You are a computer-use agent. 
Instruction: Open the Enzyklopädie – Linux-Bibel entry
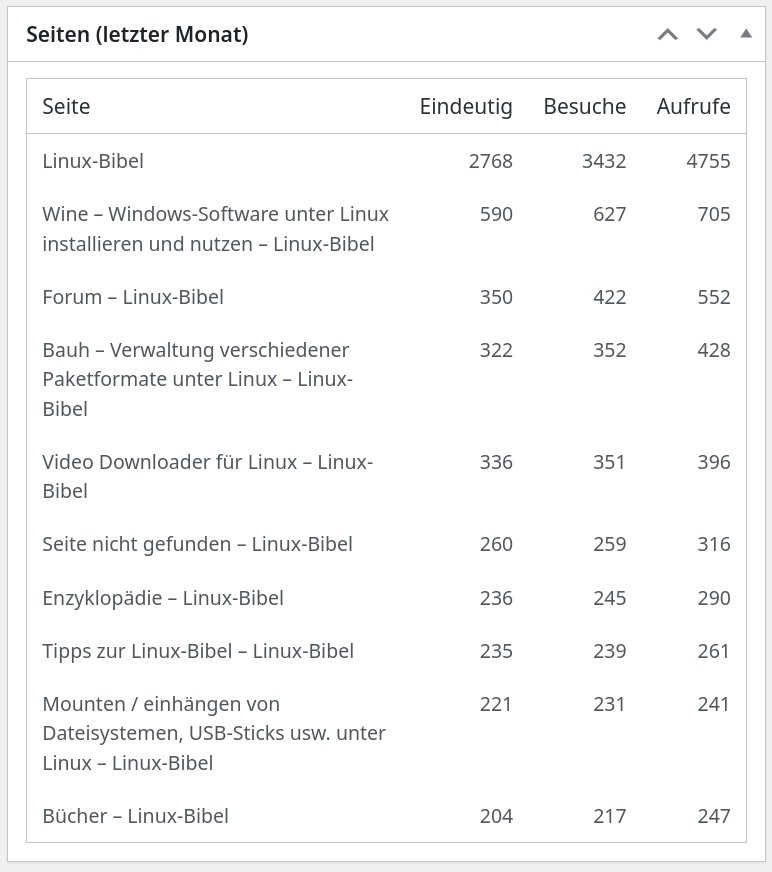point(163,598)
